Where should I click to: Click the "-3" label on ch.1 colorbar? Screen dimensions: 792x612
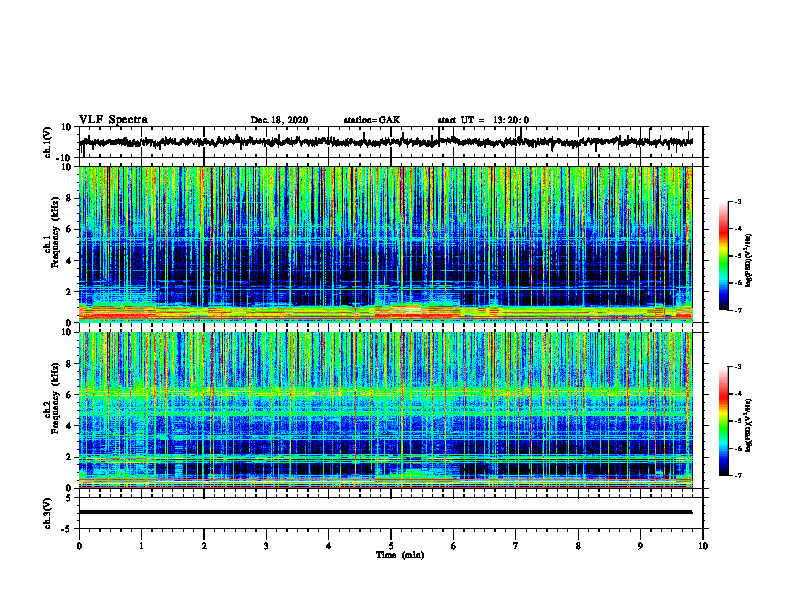[737, 202]
